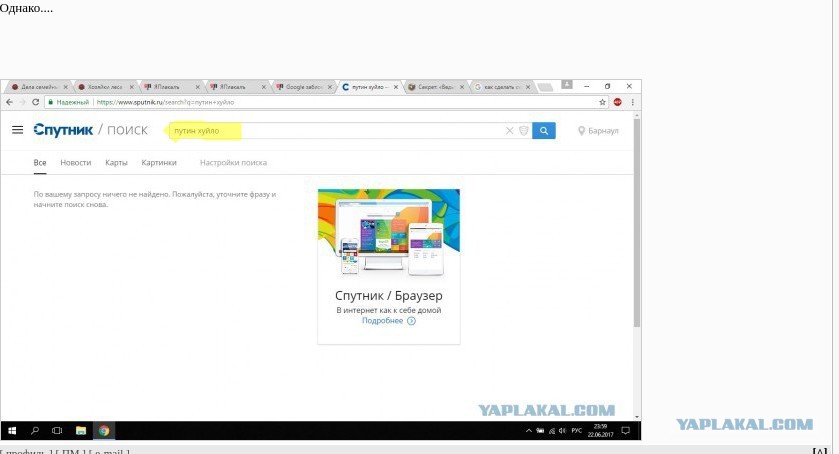Open Task View on the taskbar
This screenshot has height=454, width=839.
[57, 430]
